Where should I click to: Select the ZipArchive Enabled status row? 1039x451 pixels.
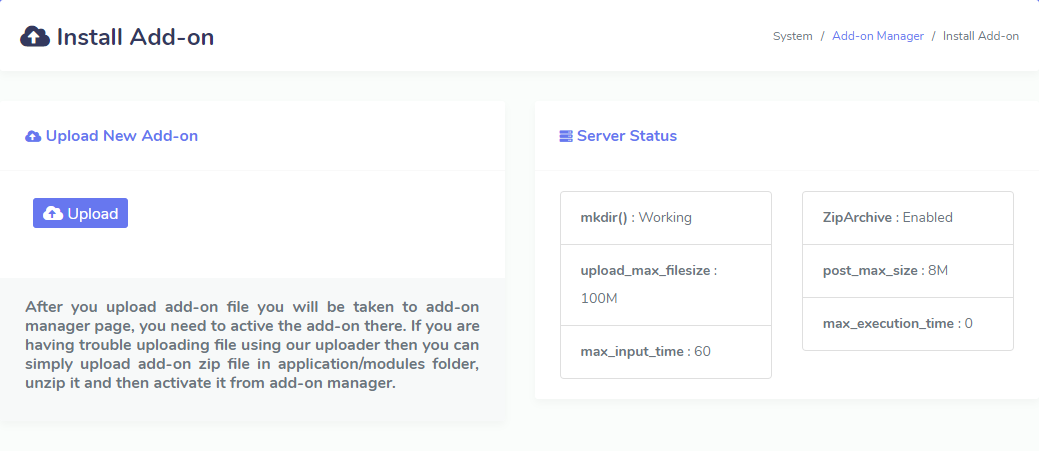[x=907, y=217]
